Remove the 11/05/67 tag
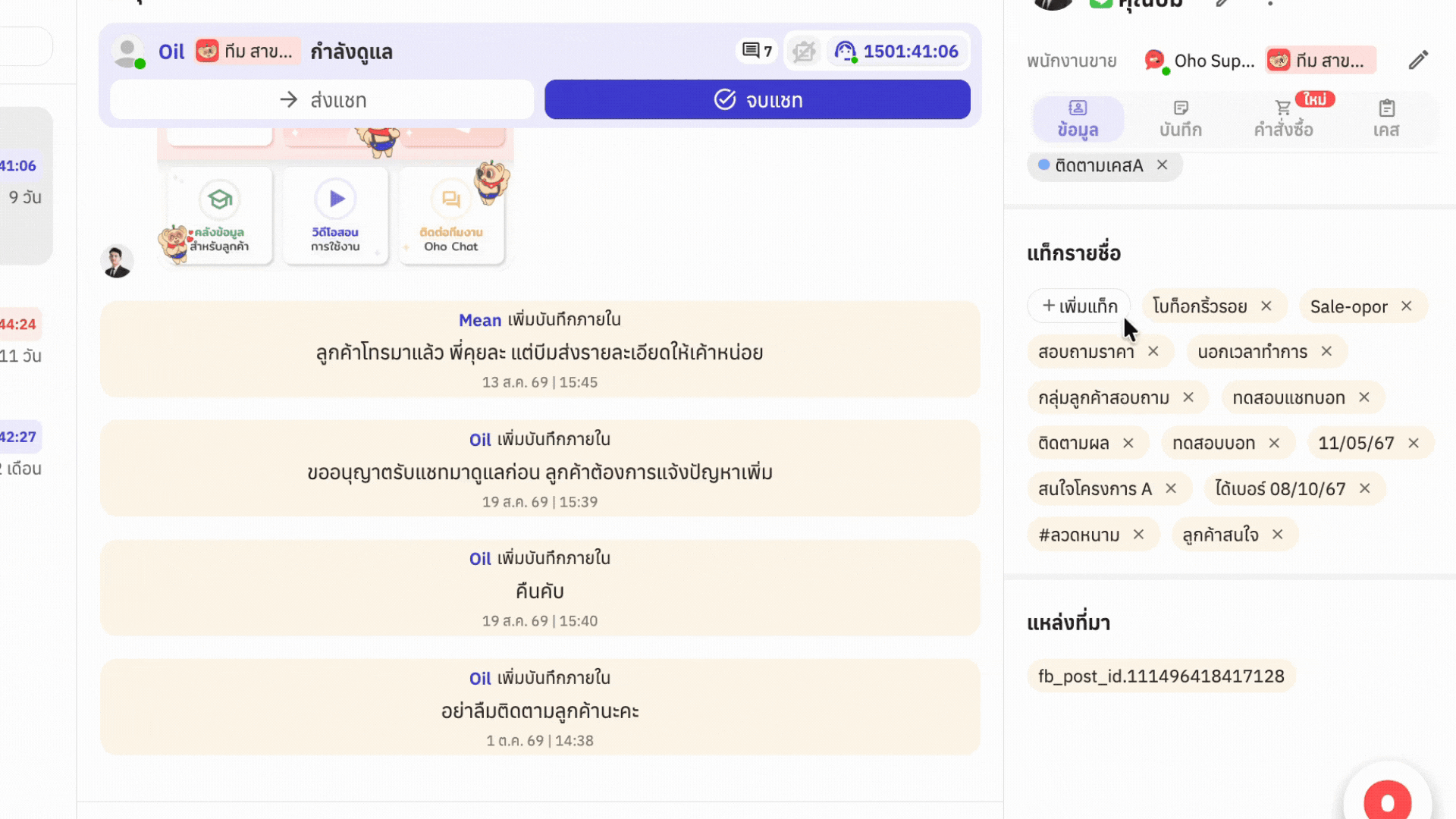This screenshot has width=1456, height=819. point(1414,443)
